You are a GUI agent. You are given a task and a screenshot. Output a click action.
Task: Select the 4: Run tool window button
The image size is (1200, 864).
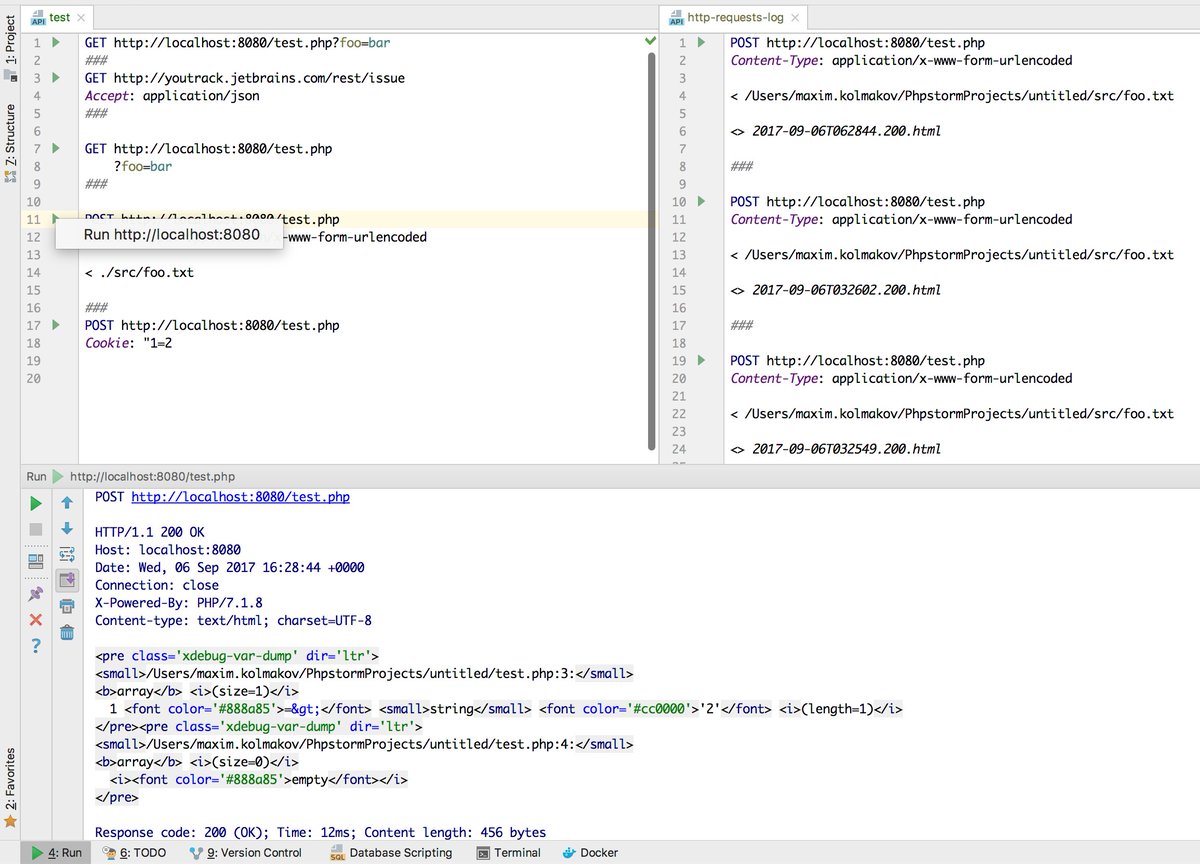[56, 853]
